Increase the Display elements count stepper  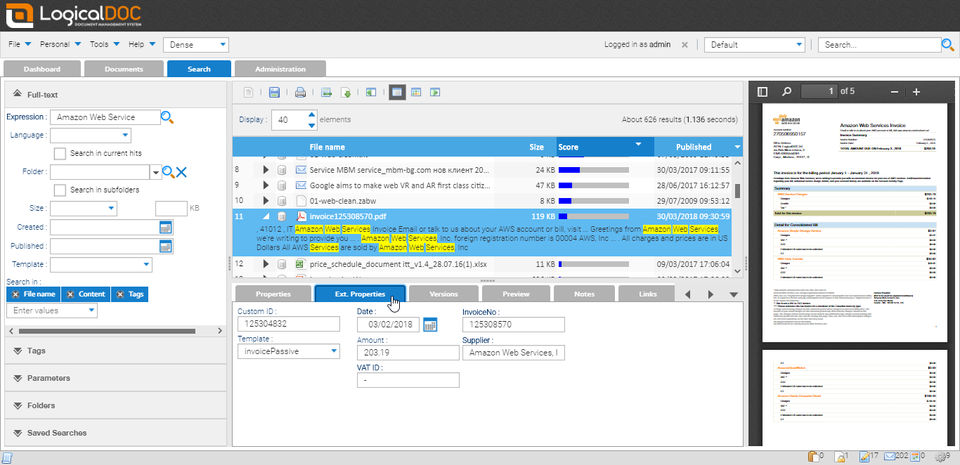pos(312,114)
